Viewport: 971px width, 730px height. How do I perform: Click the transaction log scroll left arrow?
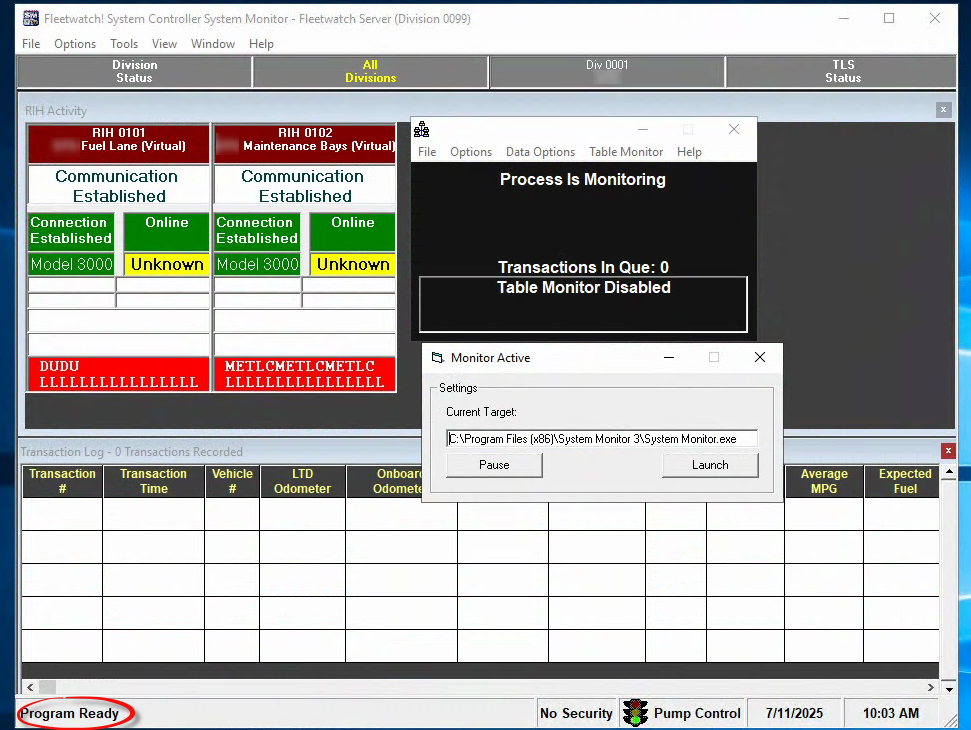[30, 687]
